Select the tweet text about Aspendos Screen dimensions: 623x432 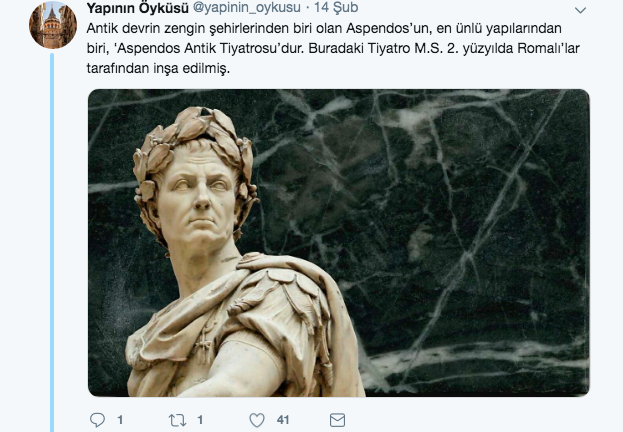point(333,48)
